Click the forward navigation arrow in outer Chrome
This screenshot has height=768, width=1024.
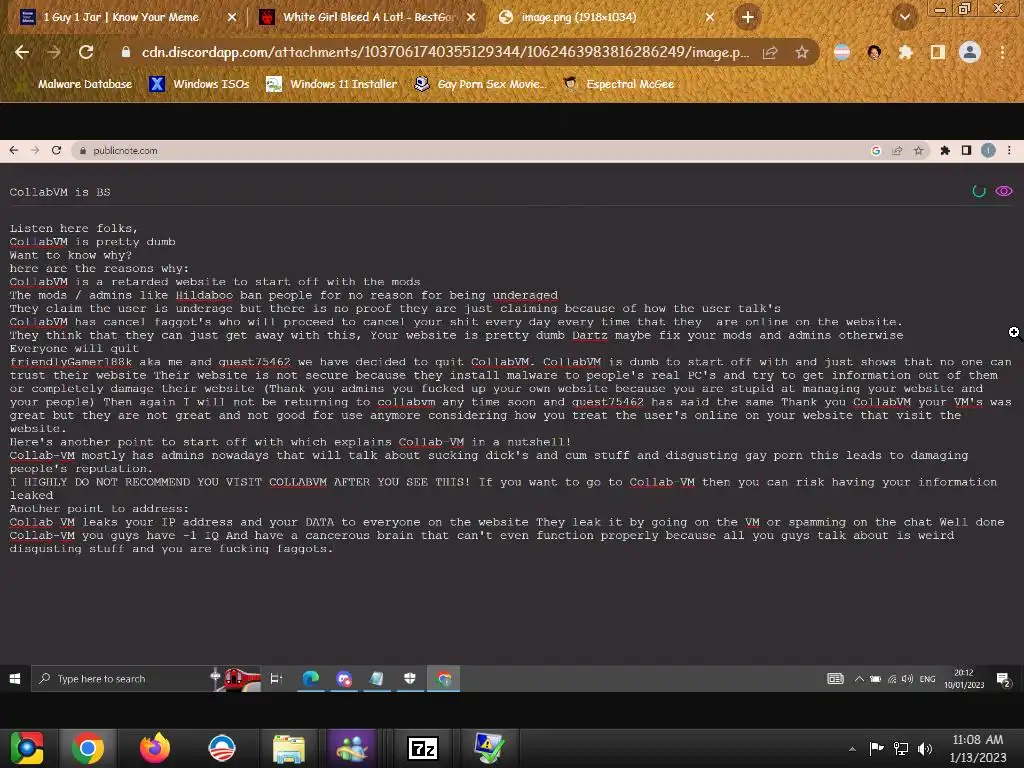coord(54,52)
